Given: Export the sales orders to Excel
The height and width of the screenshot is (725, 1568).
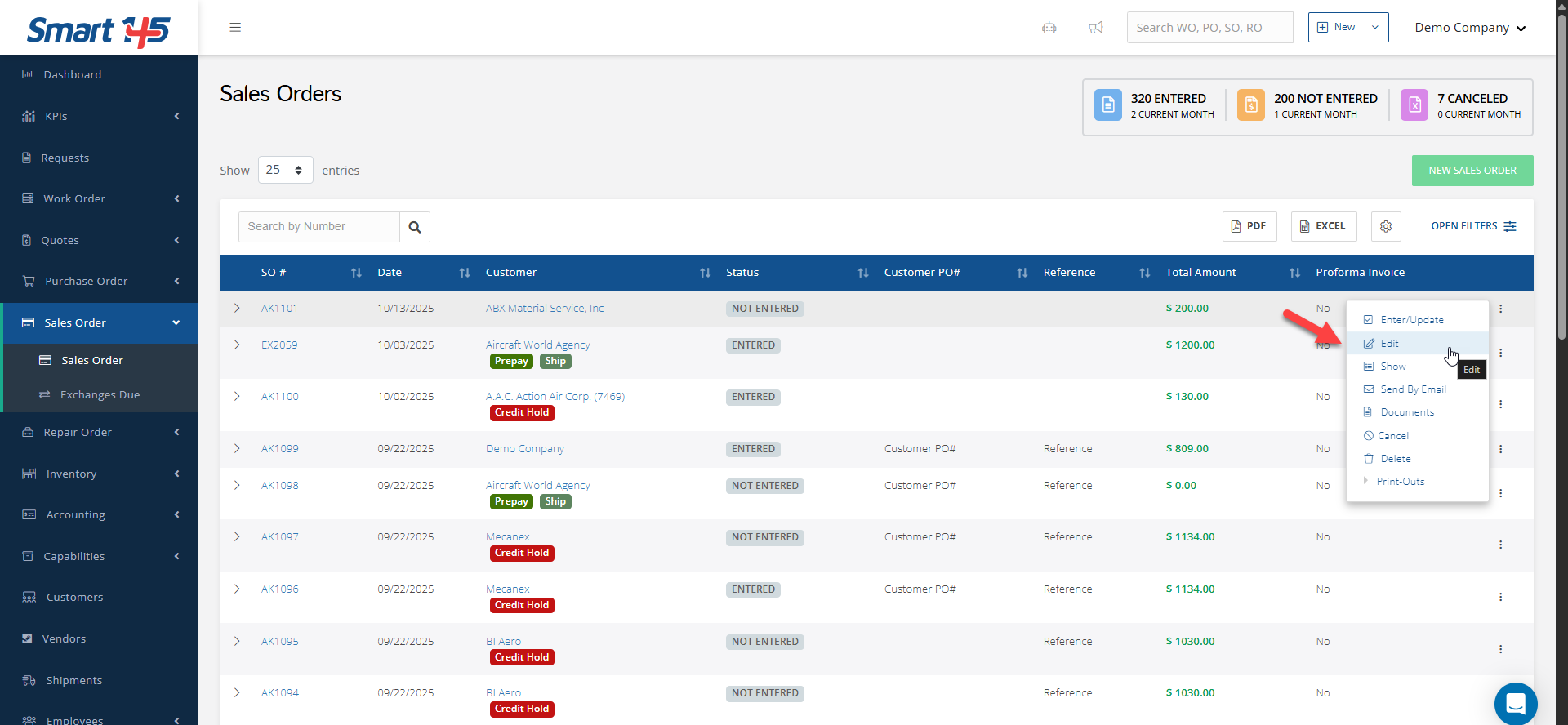Looking at the screenshot, I should pos(1323,227).
